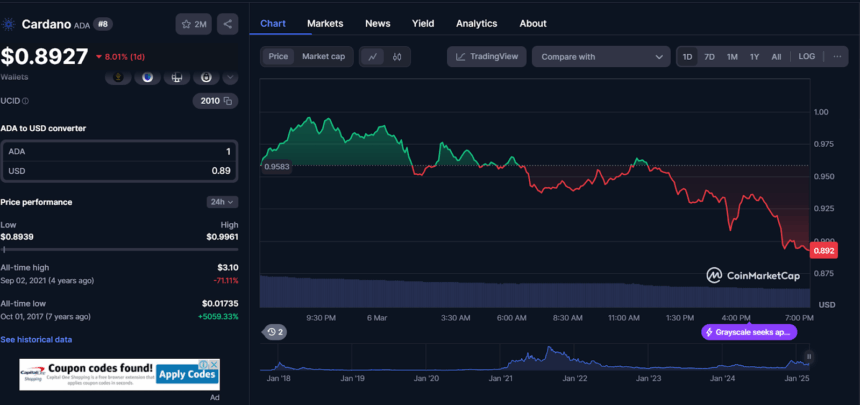Click the USD amount input field
This screenshot has height=405, width=860.
(120, 171)
